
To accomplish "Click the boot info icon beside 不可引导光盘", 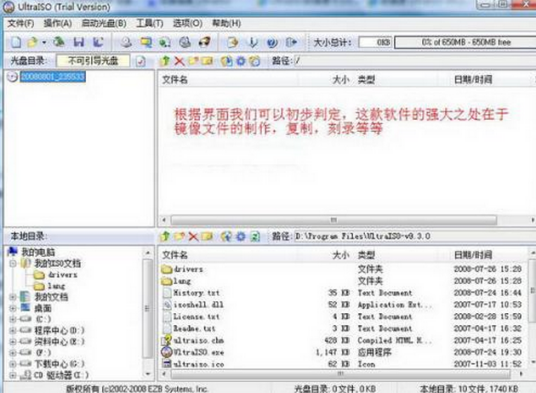I will click(140, 61).
